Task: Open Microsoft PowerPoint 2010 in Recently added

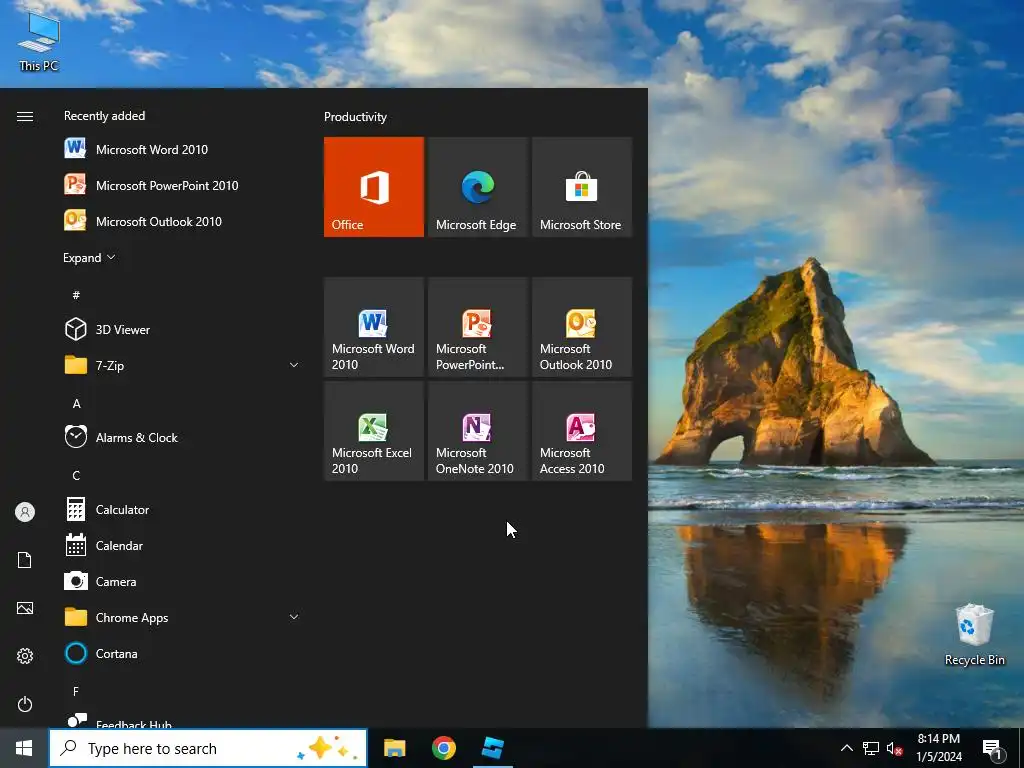Action: click(183, 185)
